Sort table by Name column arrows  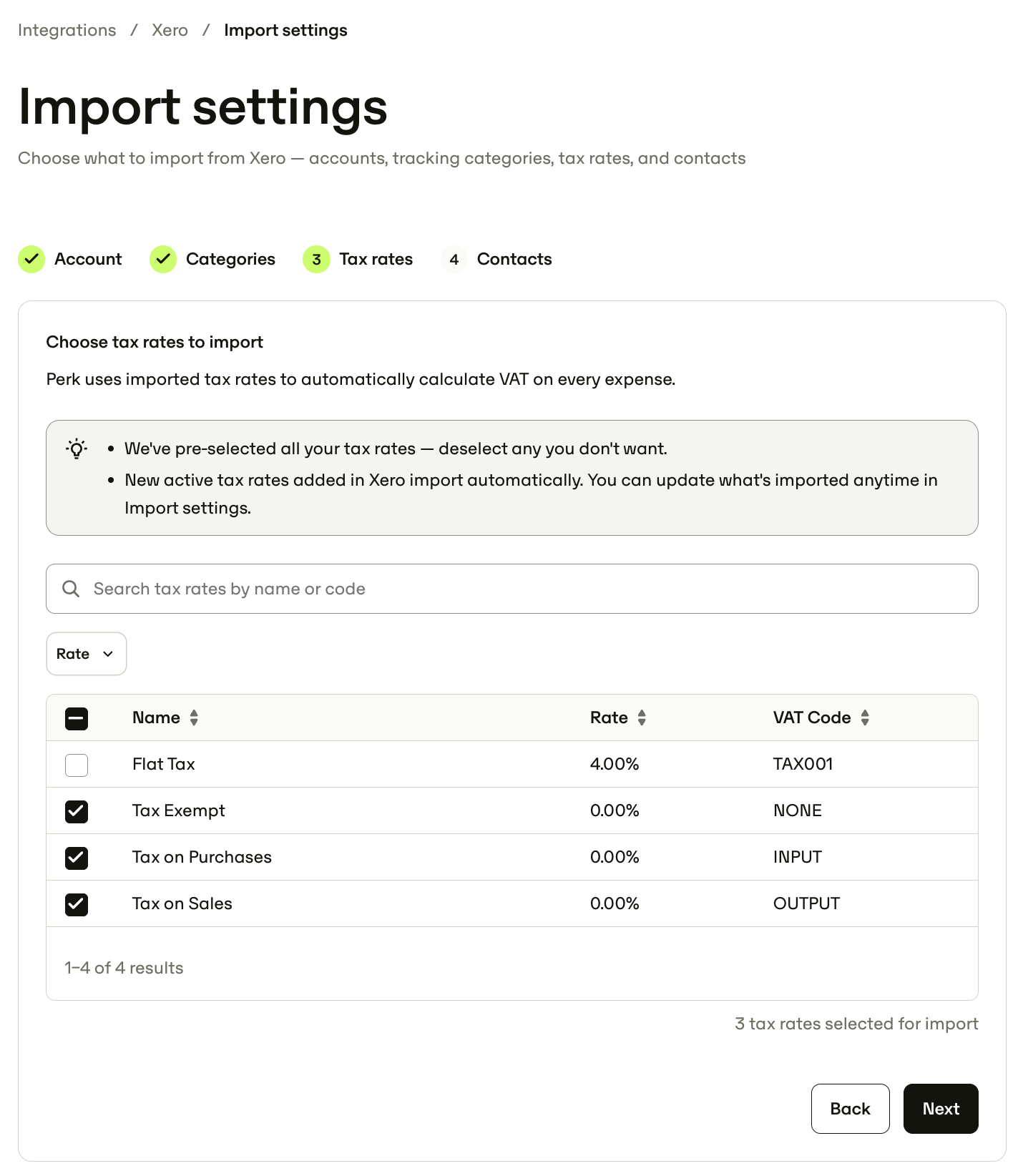194,717
